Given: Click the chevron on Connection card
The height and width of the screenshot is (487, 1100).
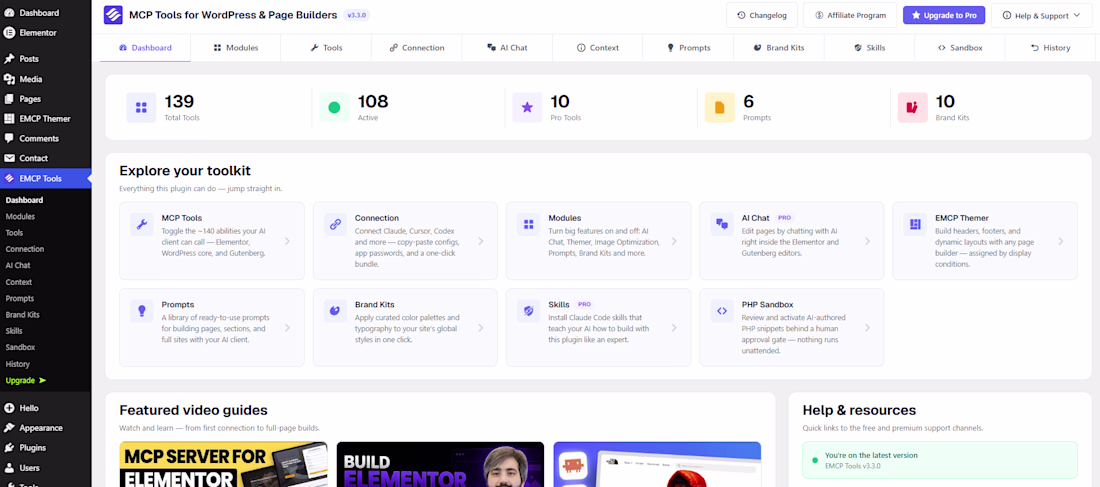Looking at the screenshot, I should [481, 241].
